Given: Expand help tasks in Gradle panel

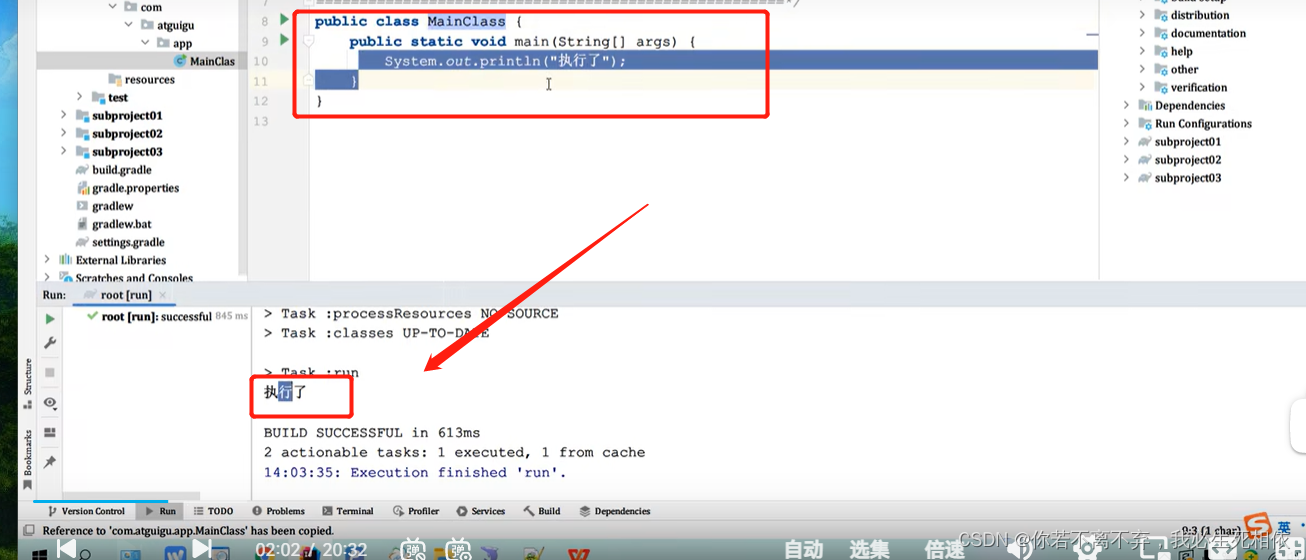Looking at the screenshot, I should 1142,51.
